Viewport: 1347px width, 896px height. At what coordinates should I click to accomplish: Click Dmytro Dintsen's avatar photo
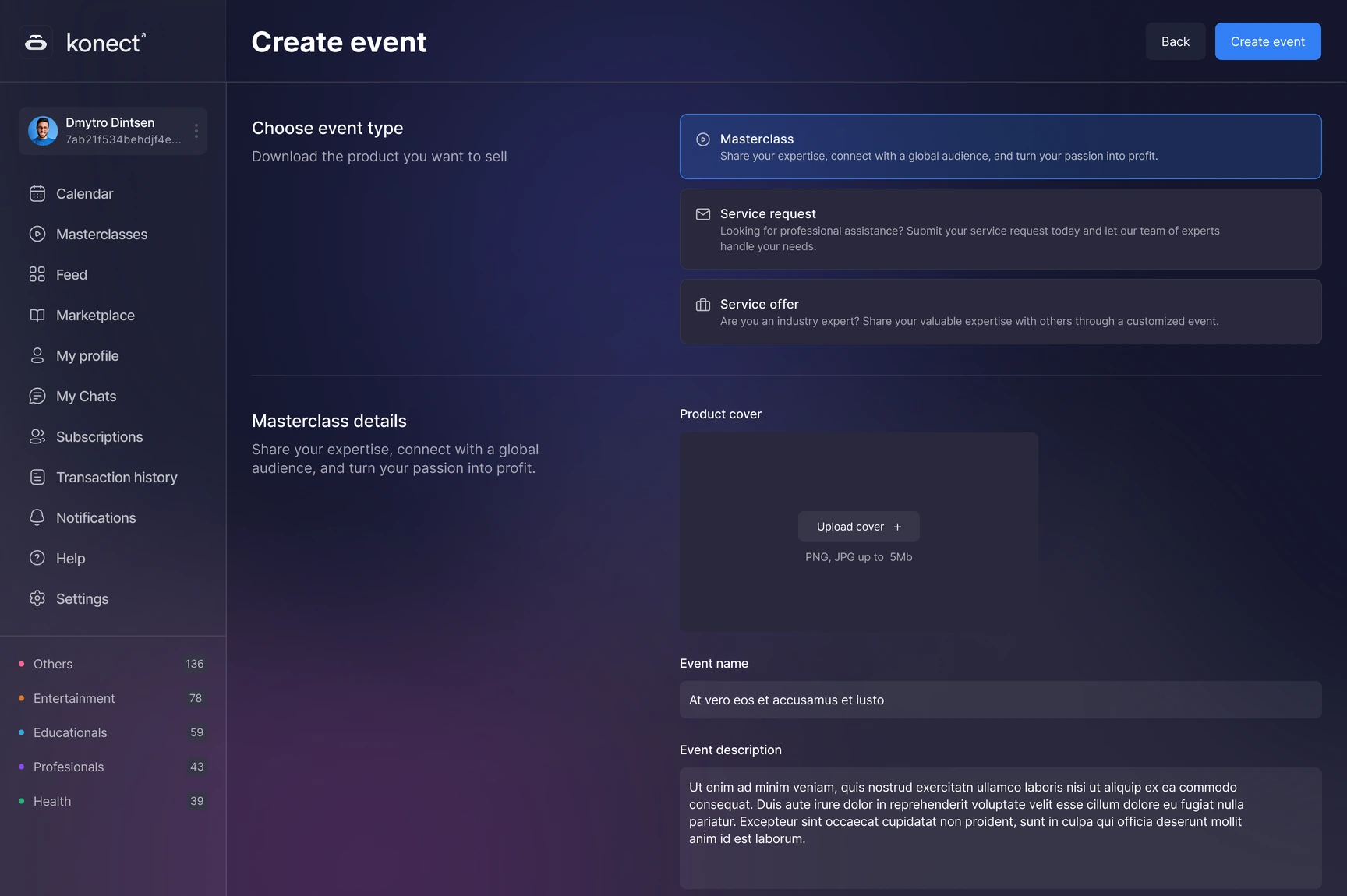coord(43,131)
